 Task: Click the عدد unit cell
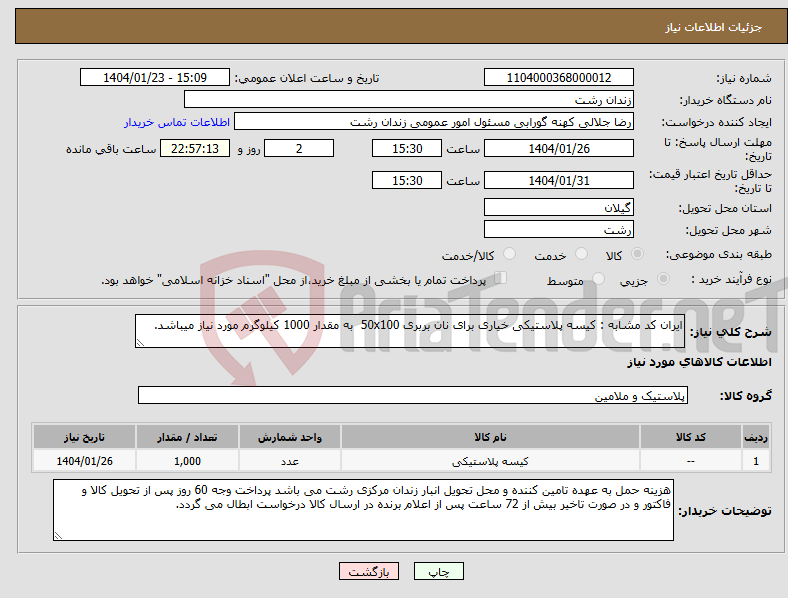pyautogui.click(x=290, y=461)
